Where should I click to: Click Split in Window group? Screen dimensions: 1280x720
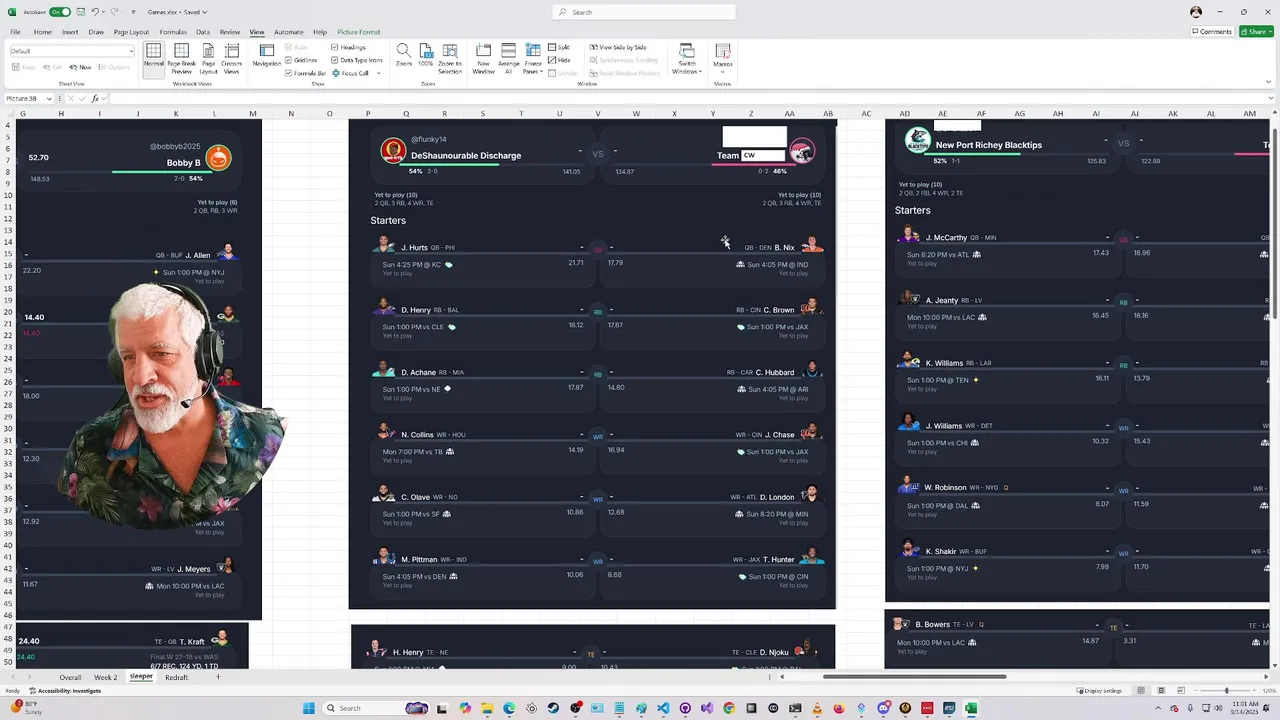[x=559, y=47]
